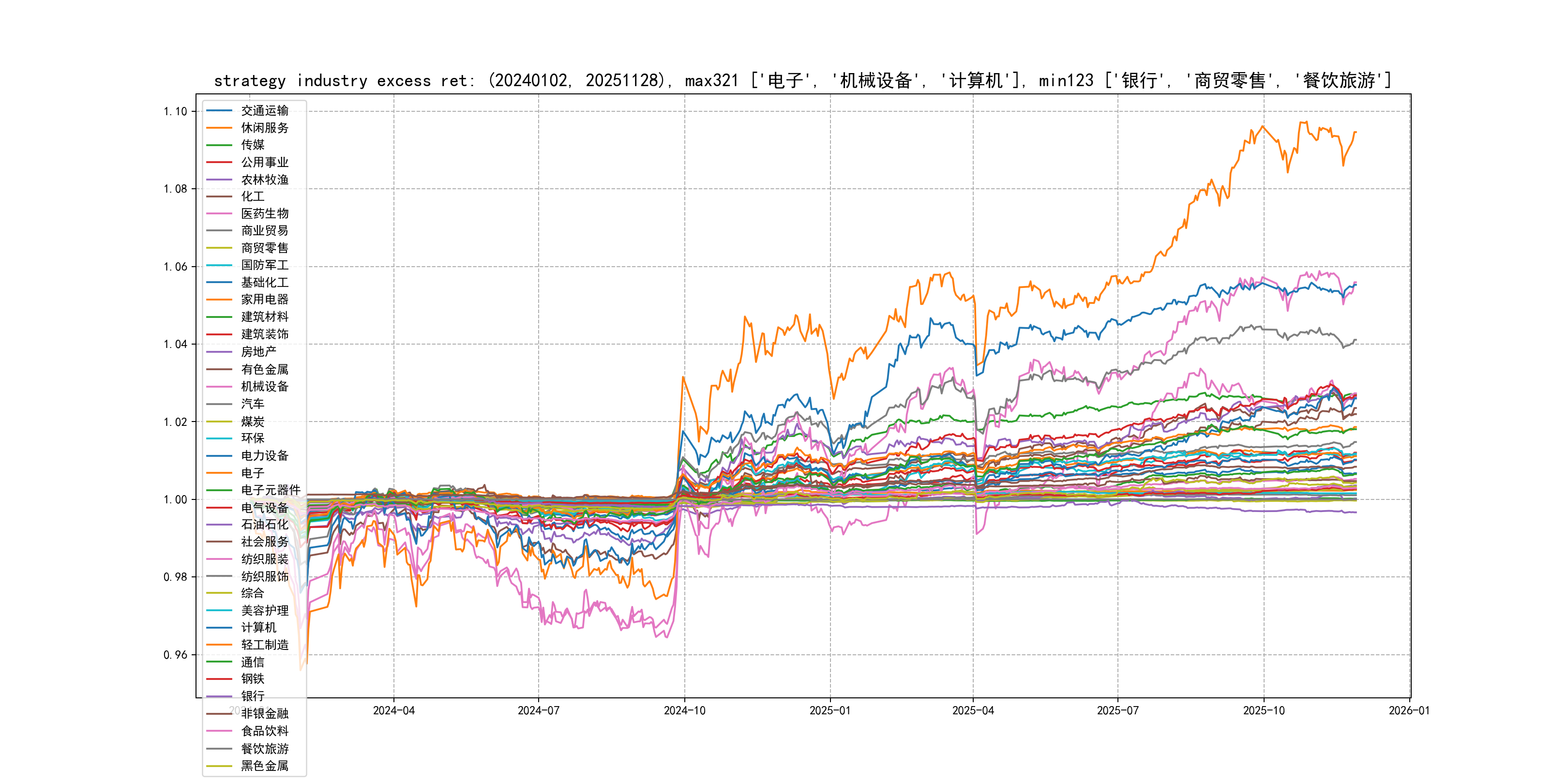Click the 休闲服务 legend line swatch
The height and width of the screenshot is (784, 1568).
click(219, 128)
